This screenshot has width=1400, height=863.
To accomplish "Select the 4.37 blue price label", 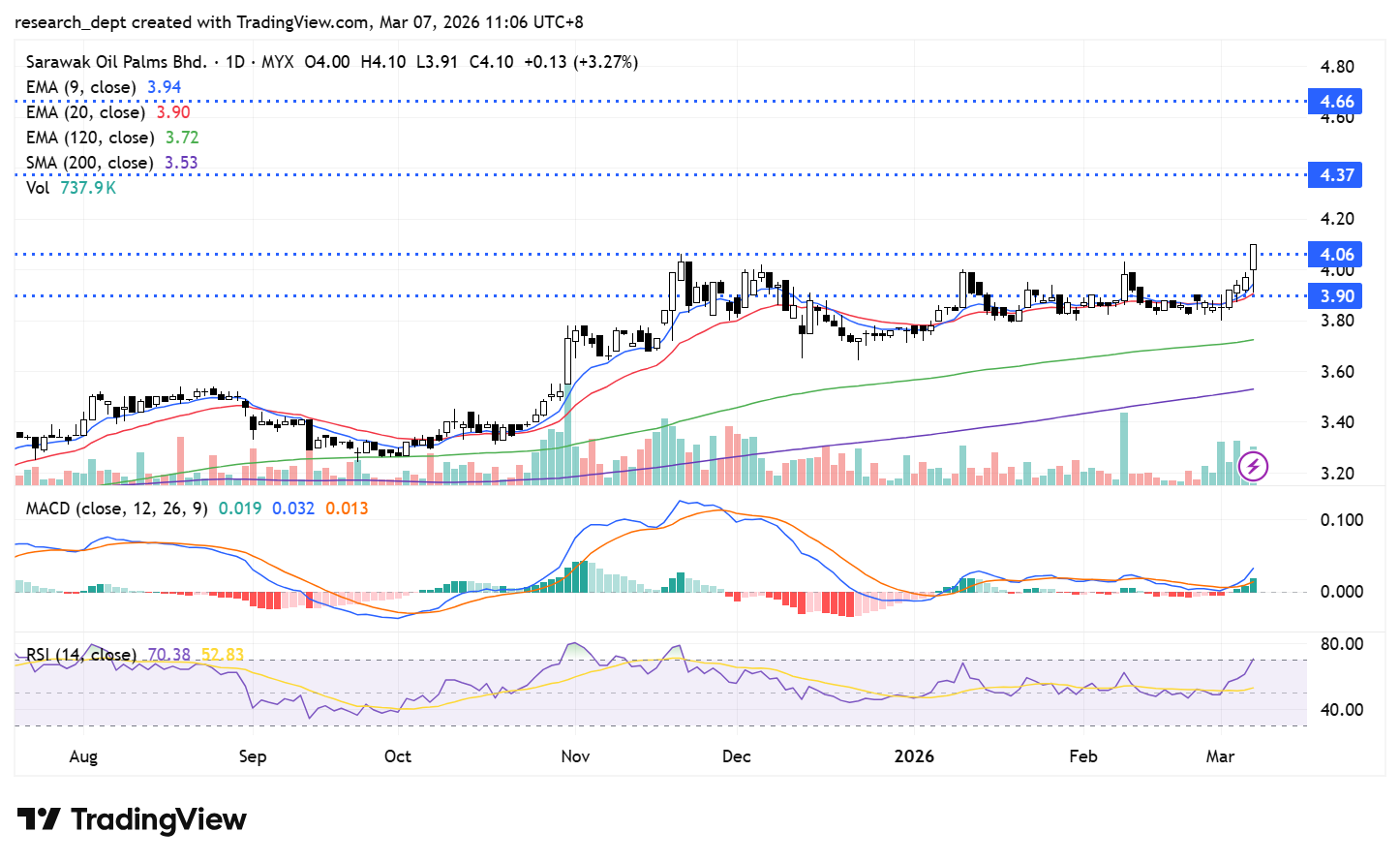I will (x=1335, y=175).
